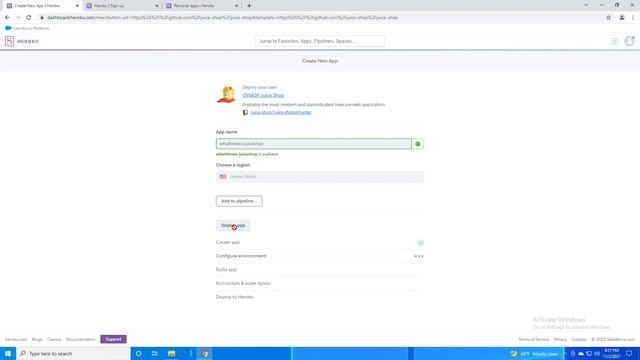Click the browser back arrow
Image resolution: width=640 pixels, height=360 pixels.
[7, 18]
